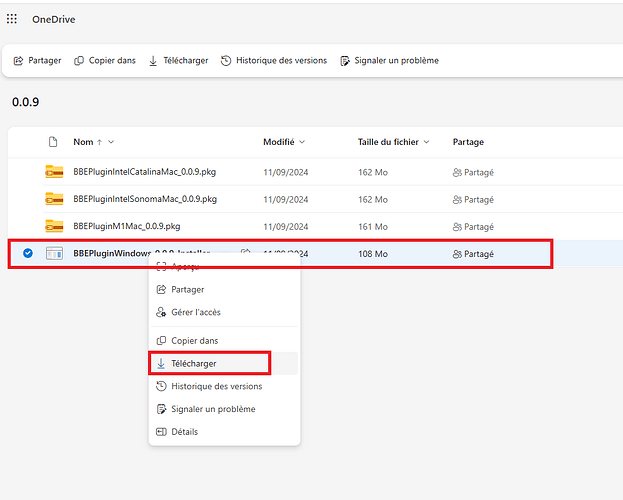Open the Taille du fichier dropdown chevron

coord(426,142)
